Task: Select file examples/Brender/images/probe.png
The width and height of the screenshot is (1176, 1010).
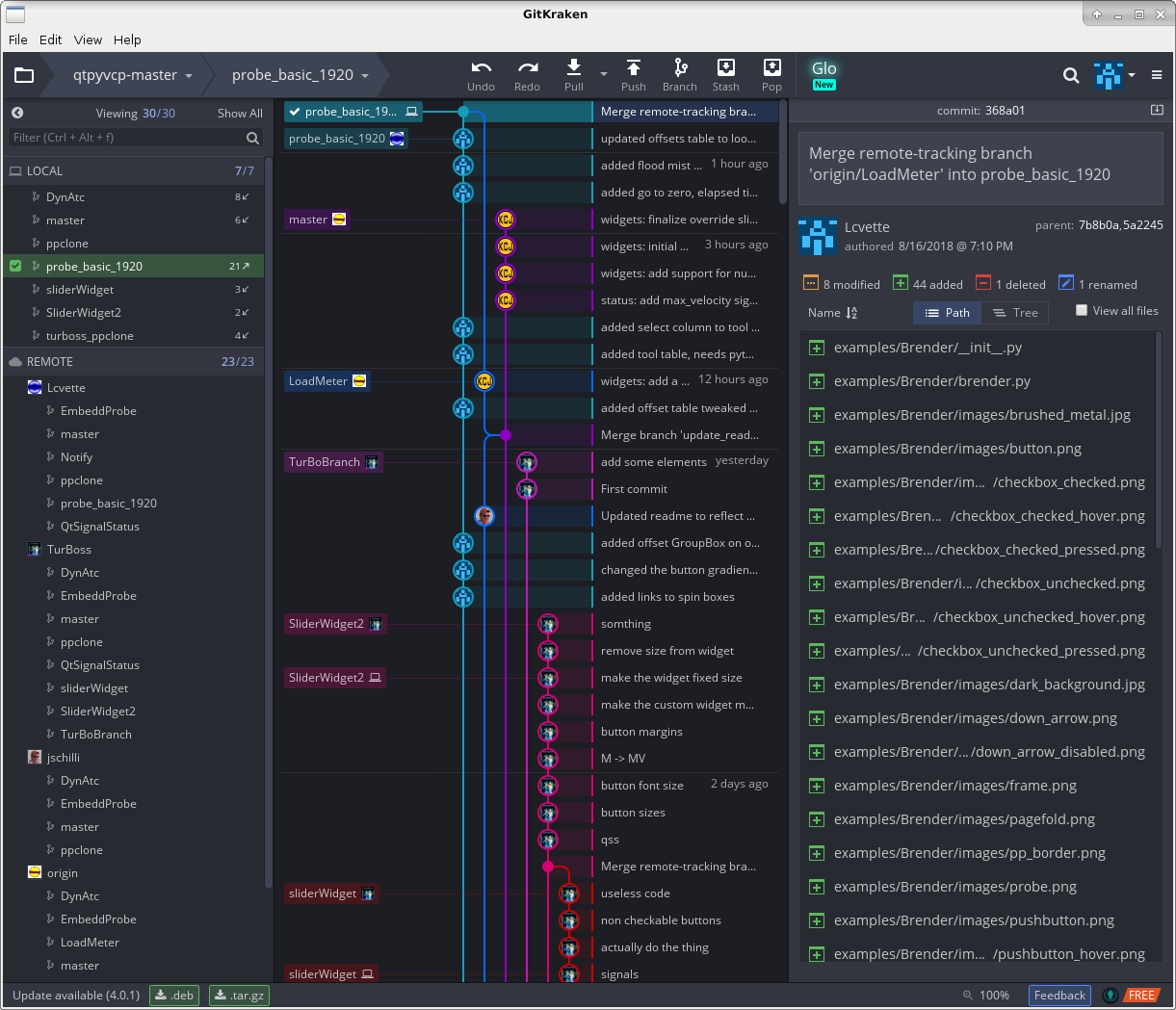Action: pyautogui.click(x=955, y=887)
